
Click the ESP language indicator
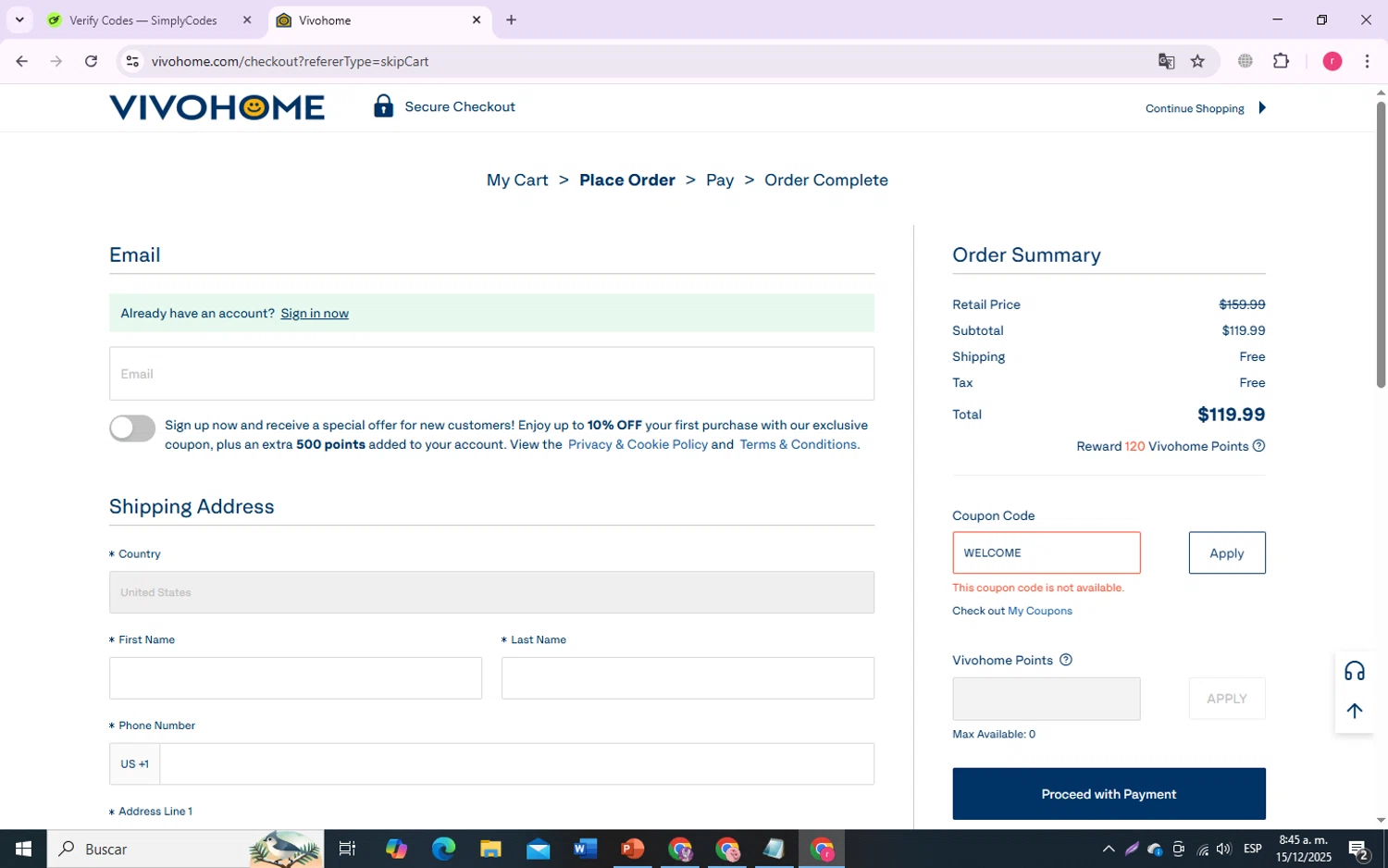[x=1253, y=849]
